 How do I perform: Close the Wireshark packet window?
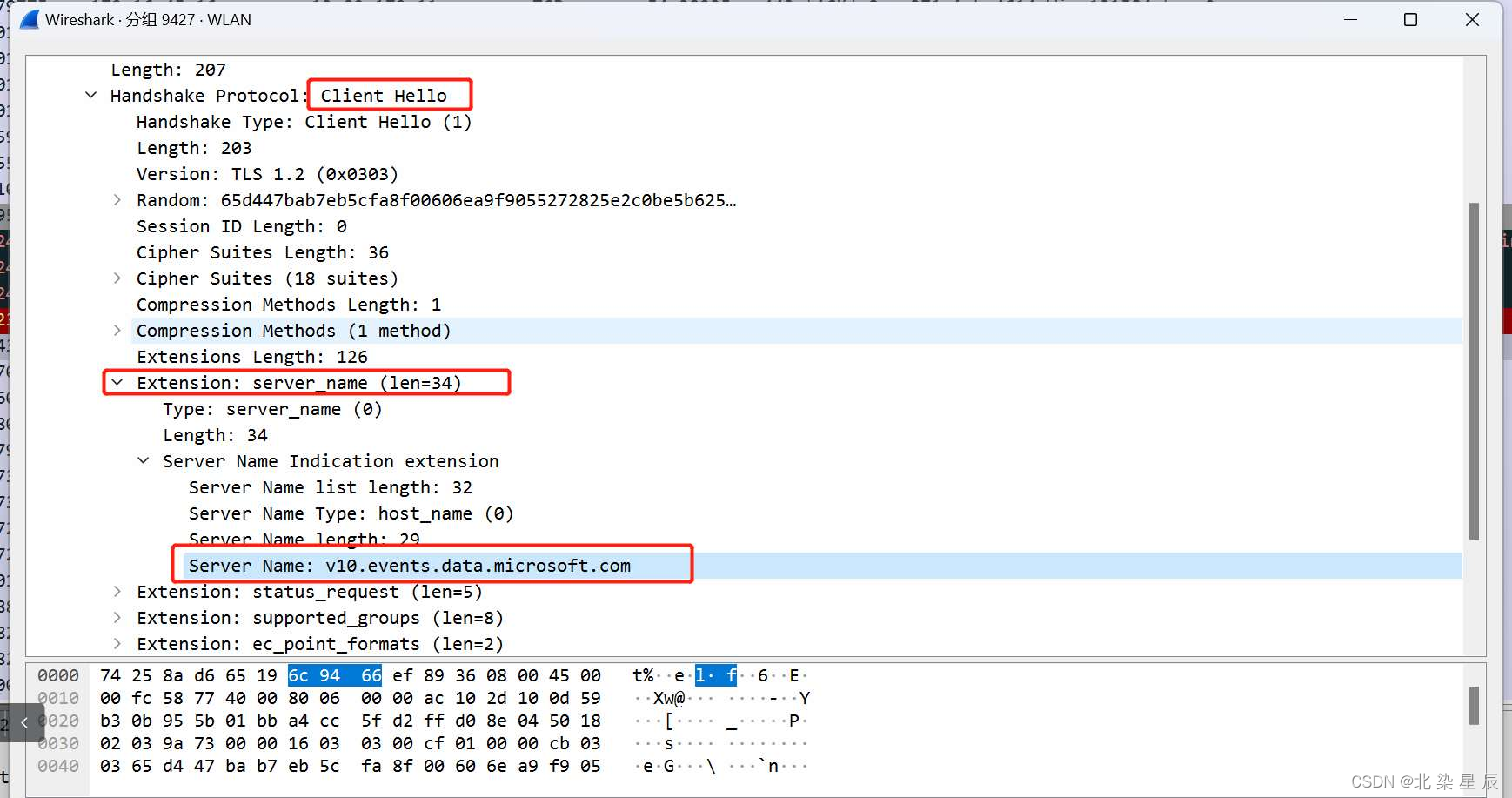[1472, 19]
